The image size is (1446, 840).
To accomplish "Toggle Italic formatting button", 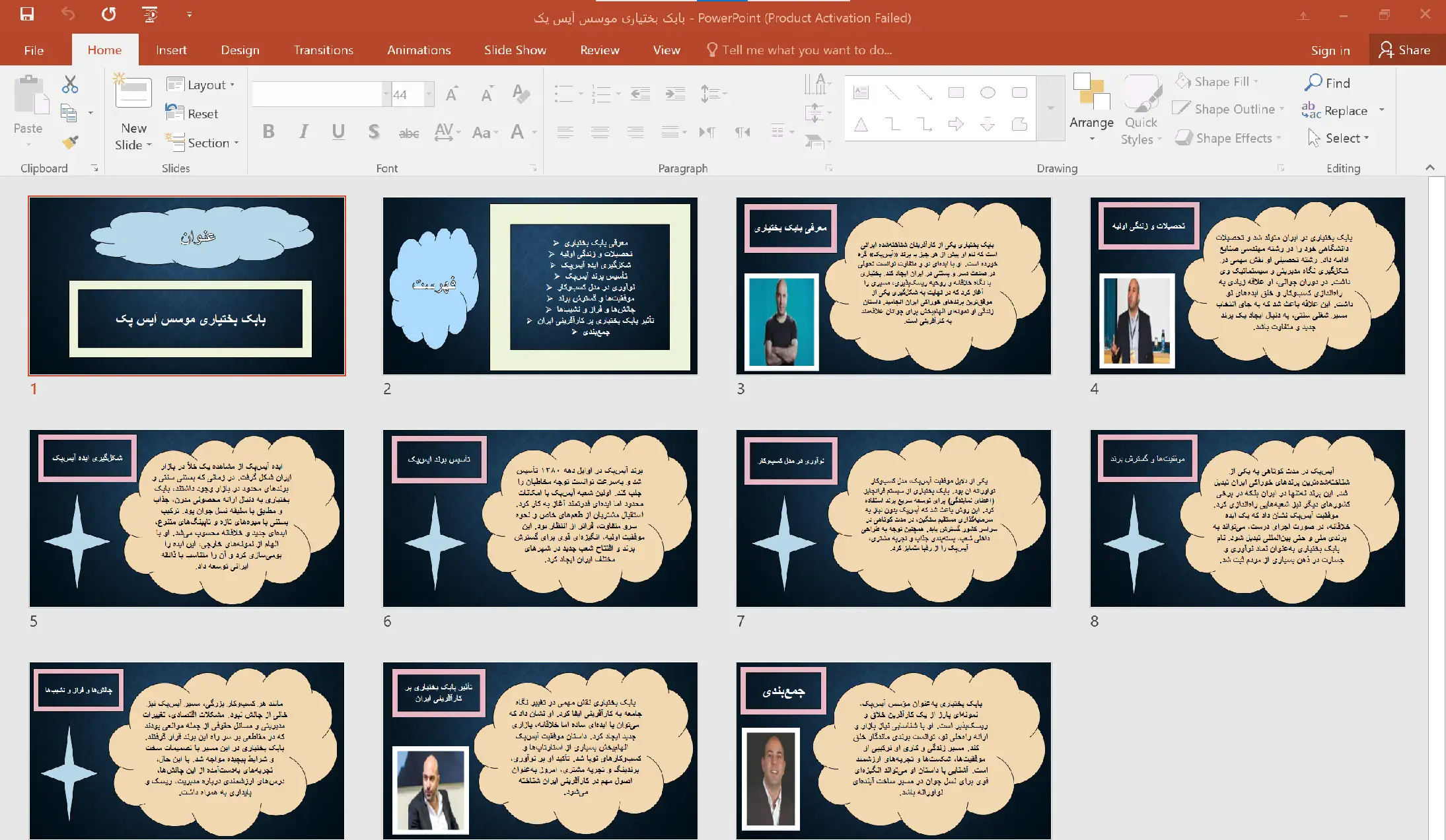I will (303, 132).
